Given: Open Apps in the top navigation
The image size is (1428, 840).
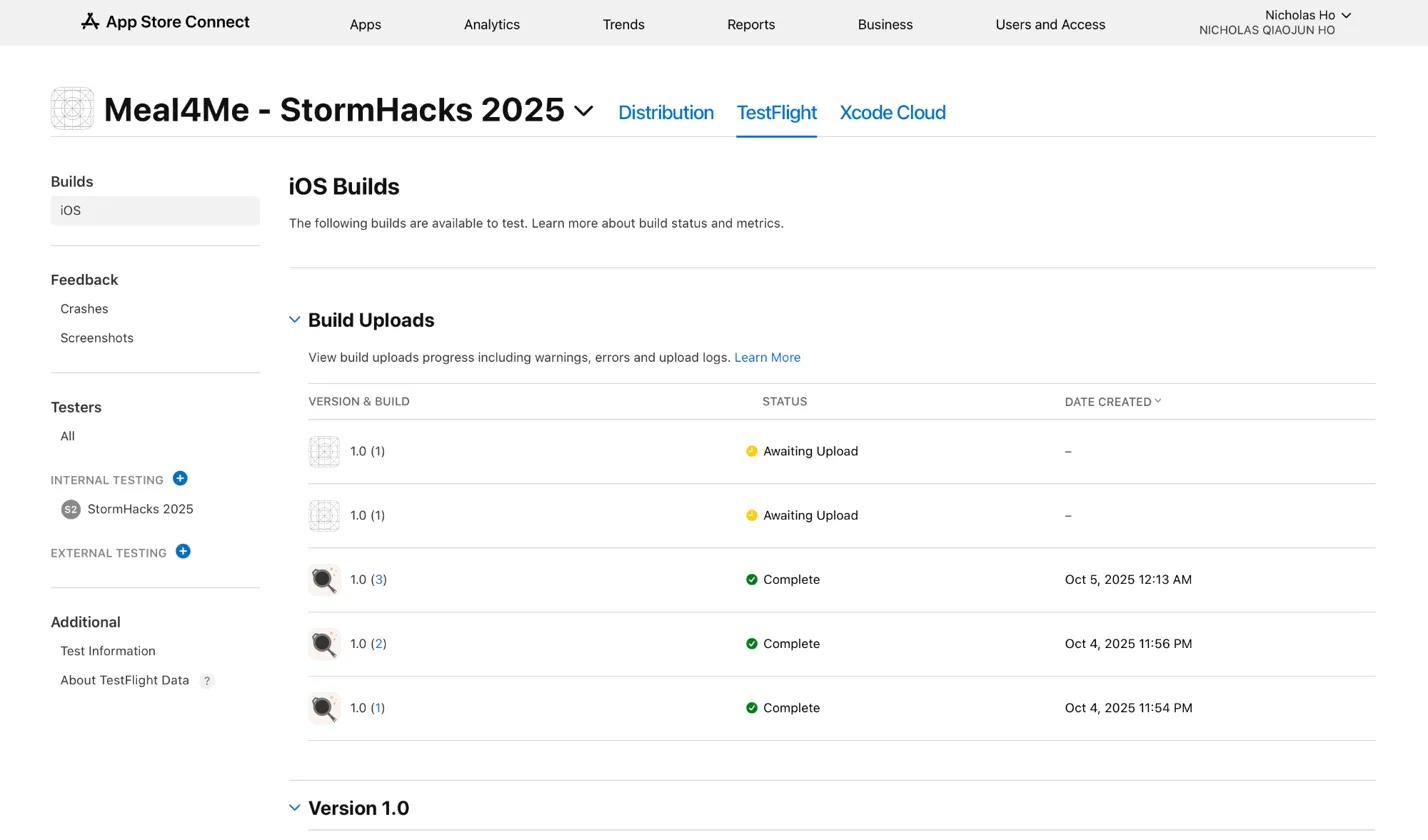Looking at the screenshot, I should [x=365, y=24].
